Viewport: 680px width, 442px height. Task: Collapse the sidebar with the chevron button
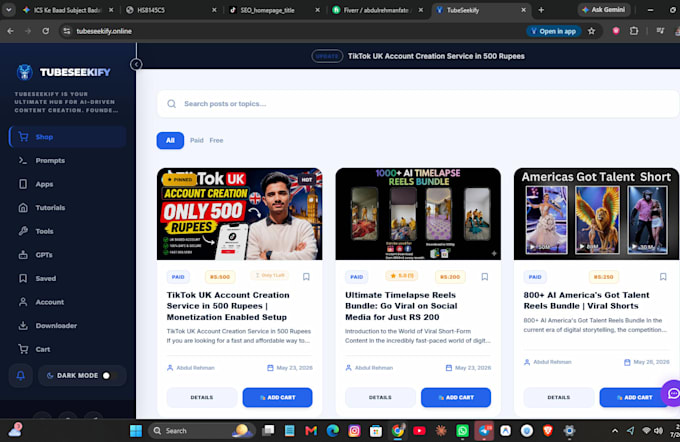tap(136, 65)
